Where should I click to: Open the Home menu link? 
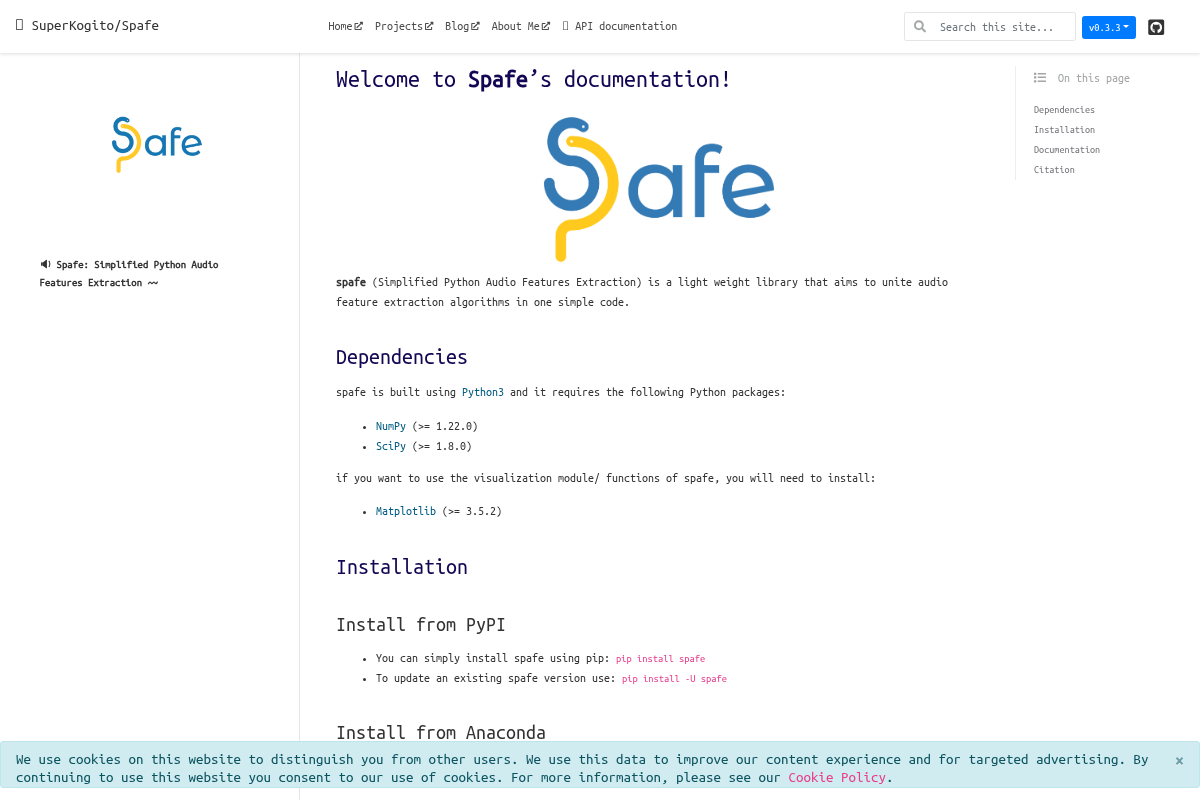point(345,26)
